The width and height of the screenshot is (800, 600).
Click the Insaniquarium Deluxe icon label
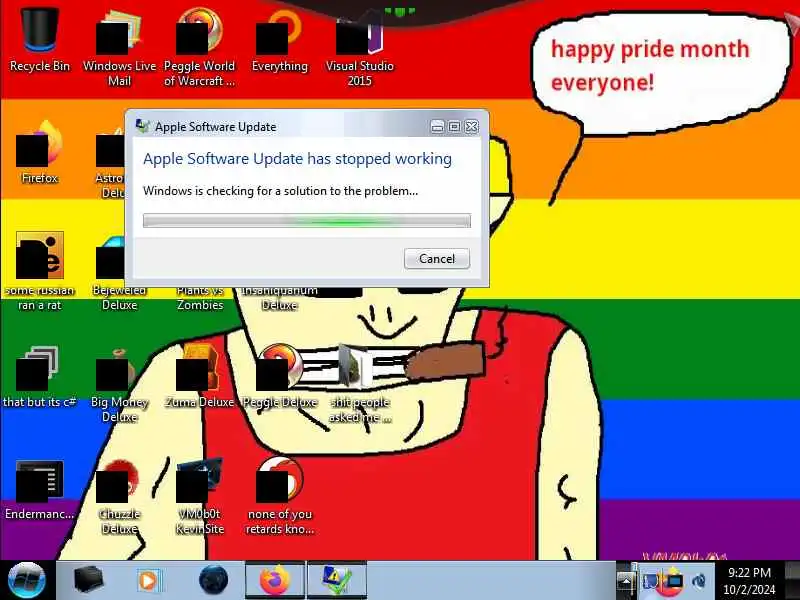click(279, 298)
